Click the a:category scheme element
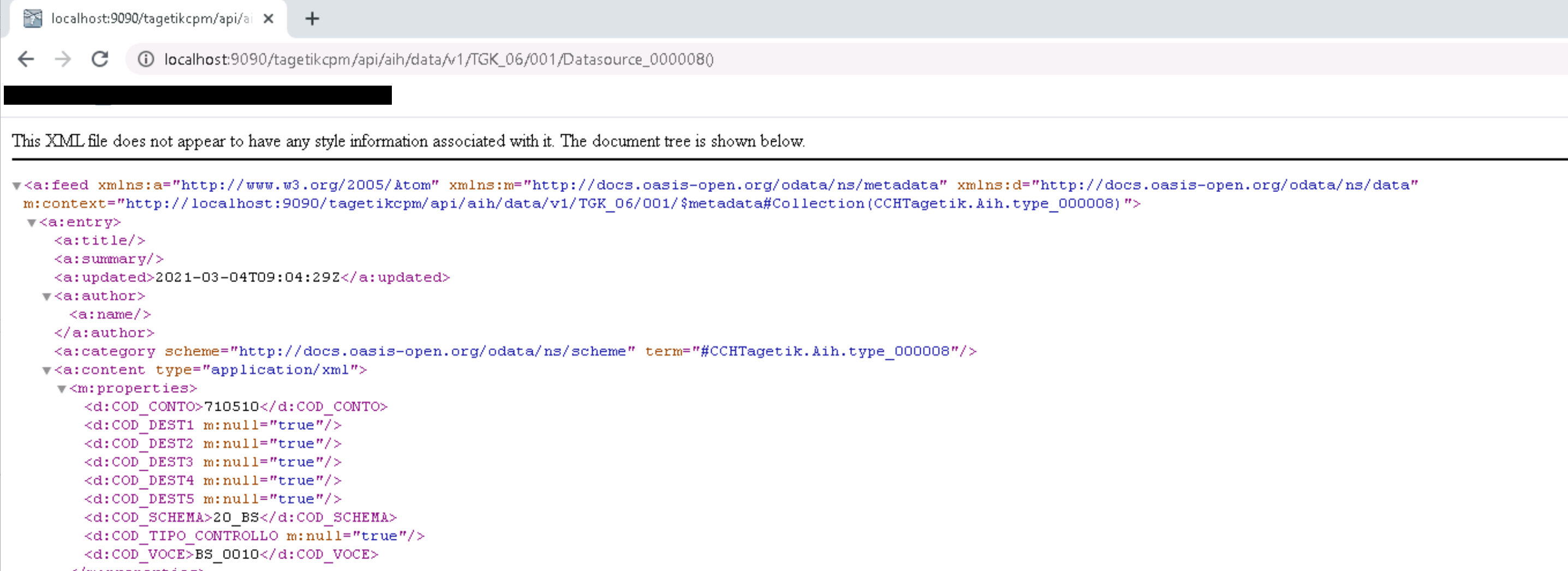Image resolution: width=1568 pixels, height=571 pixels. [515, 351]
